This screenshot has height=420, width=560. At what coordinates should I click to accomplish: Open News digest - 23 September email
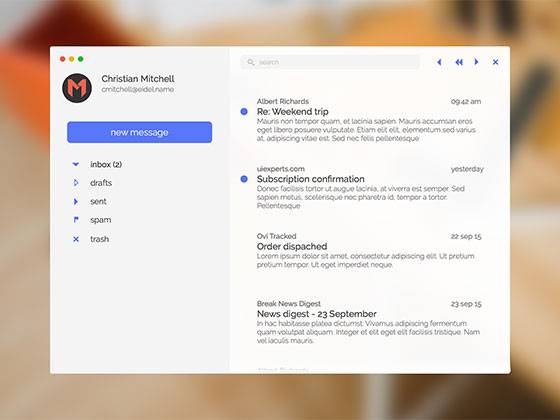tap(369, 322)
